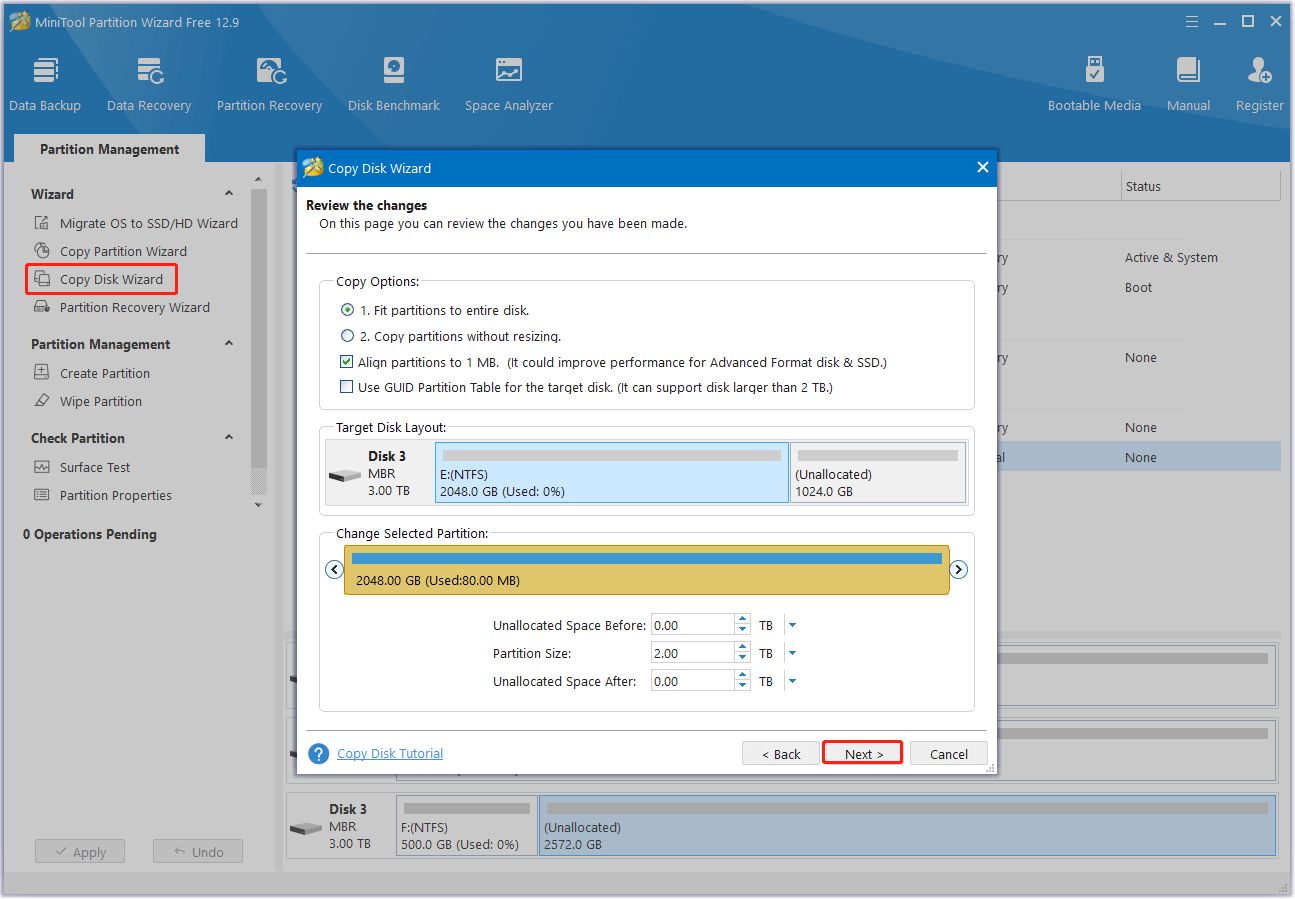Image resolution: width=1295 pixels, height=899 pixels.
Task: Select F:(NTFS) 500.0 GB partition on Disk 3
Action: (467, 826)
